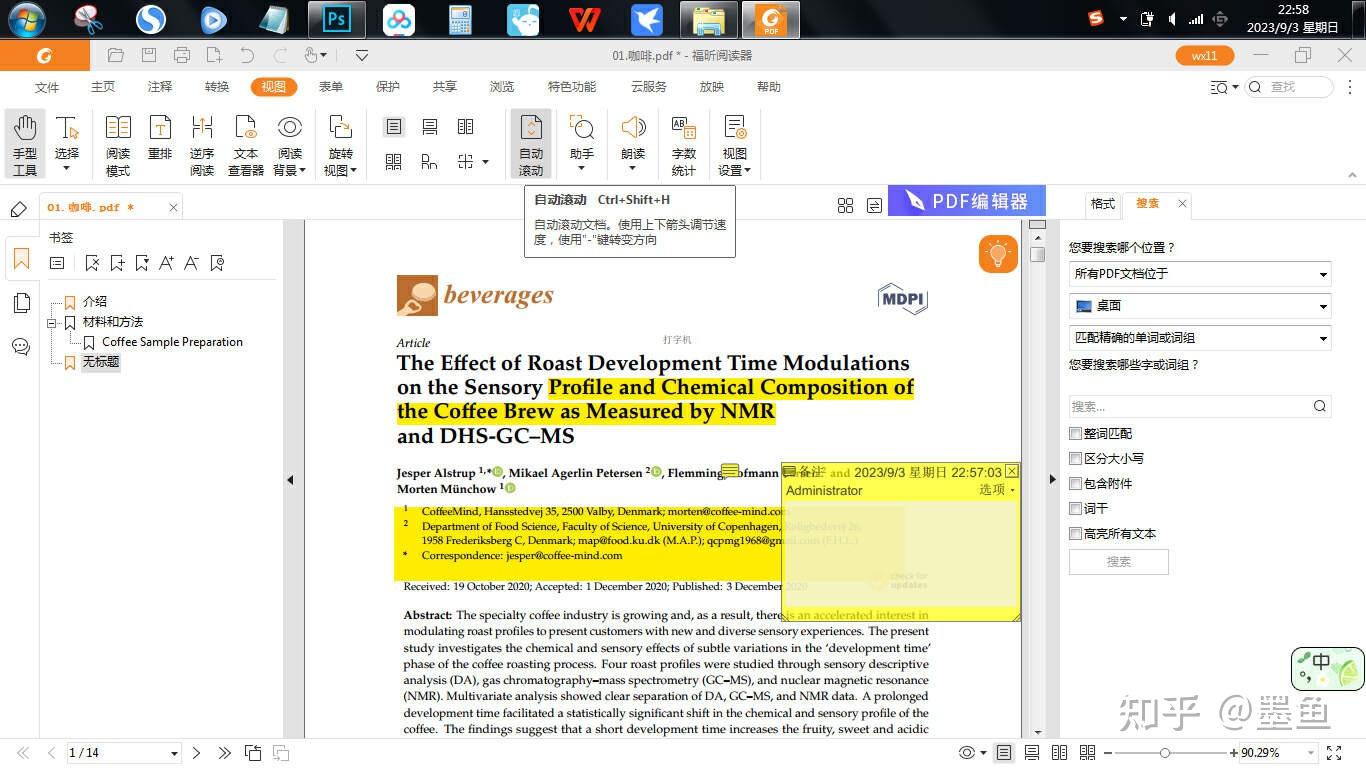This screenshot has height=768, width=1366.
Task: Click the 逆序阅读 reverse reading icon
Action: coord(202,140)
